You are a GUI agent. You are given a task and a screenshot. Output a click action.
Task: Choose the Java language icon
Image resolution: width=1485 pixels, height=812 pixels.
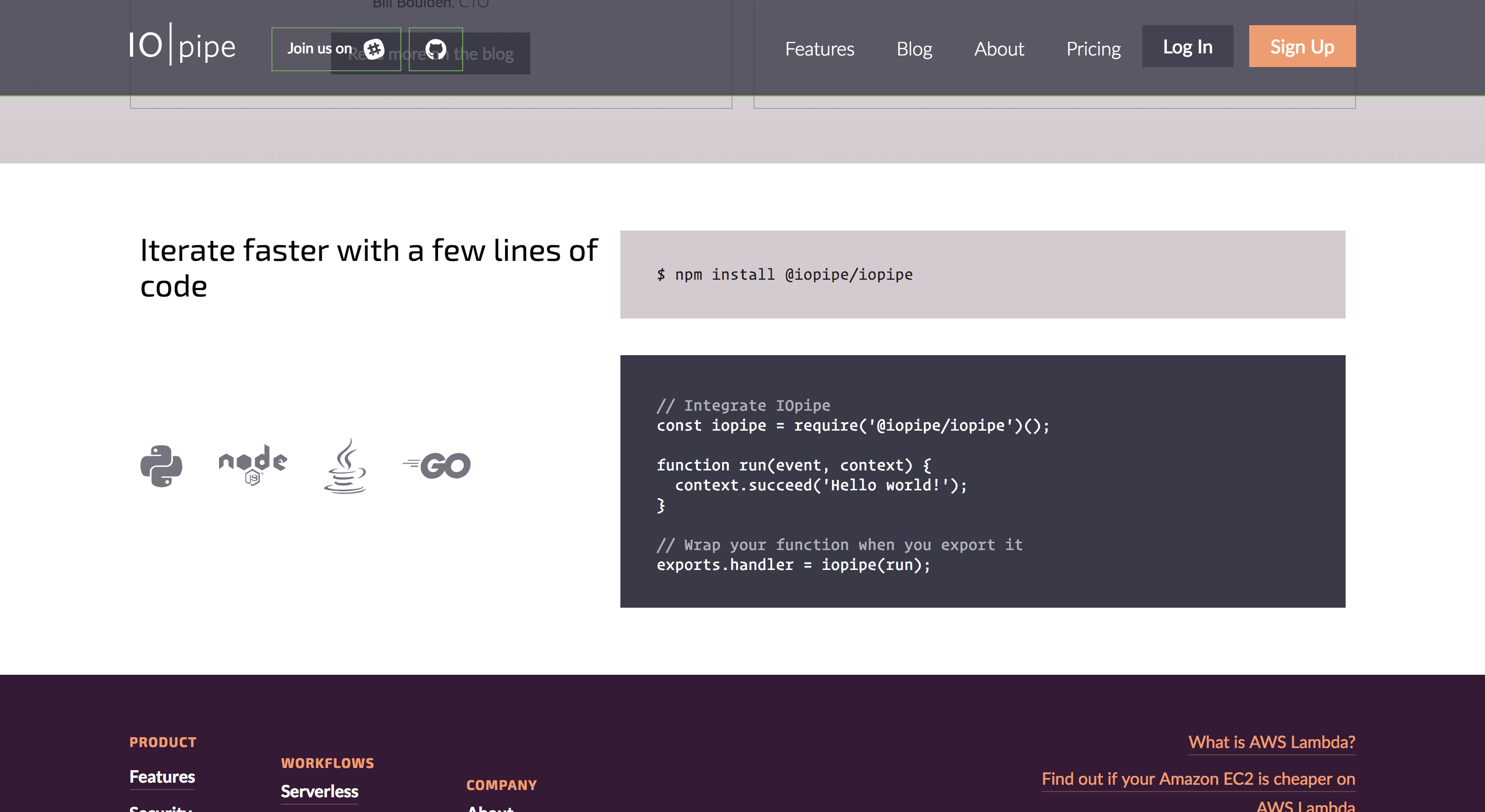(345, 466)
